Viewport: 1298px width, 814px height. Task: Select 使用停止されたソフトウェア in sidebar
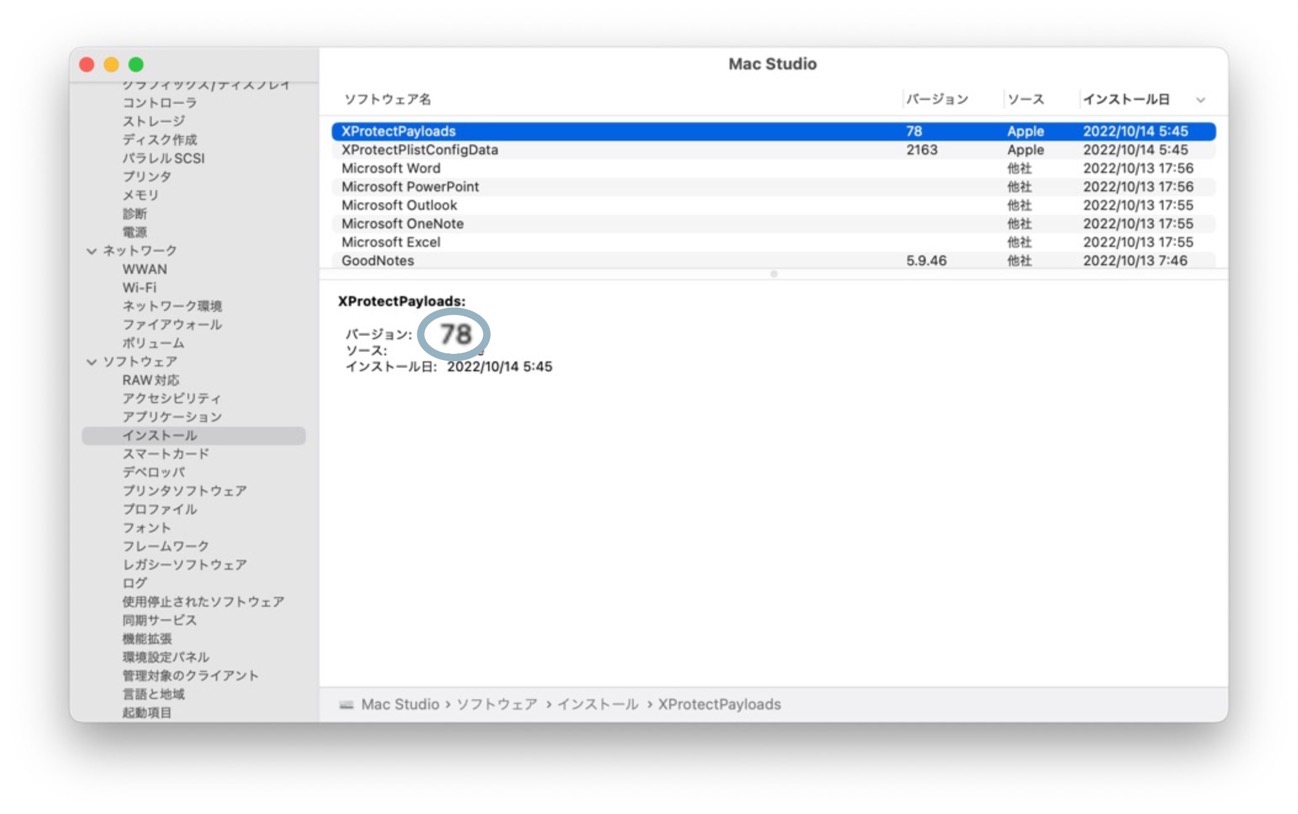click(x=203, y=602)
